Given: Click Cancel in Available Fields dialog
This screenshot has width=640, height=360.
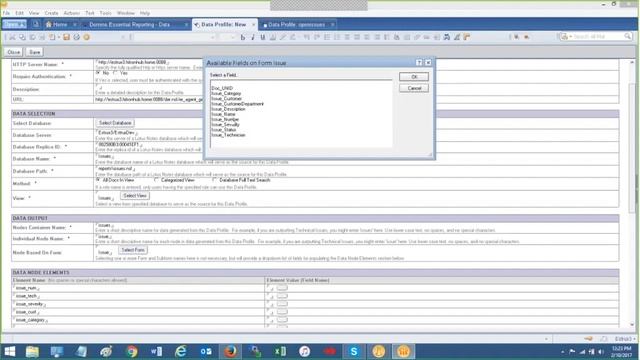Looking at the screenshot, I should (x=414, y=88).
